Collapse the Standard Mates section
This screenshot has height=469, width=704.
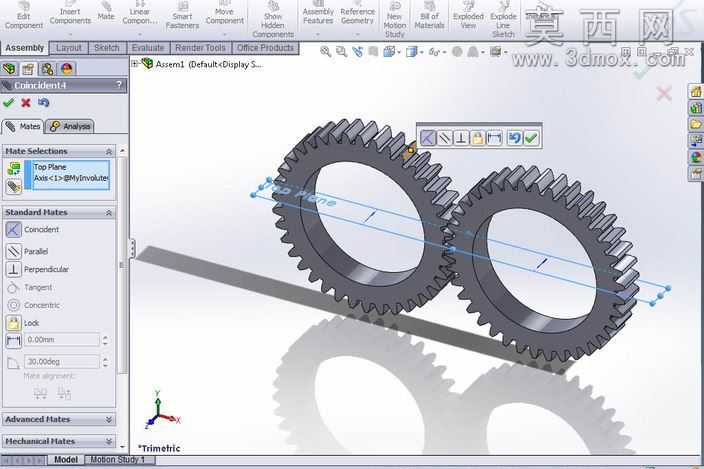tap(109, 213)
